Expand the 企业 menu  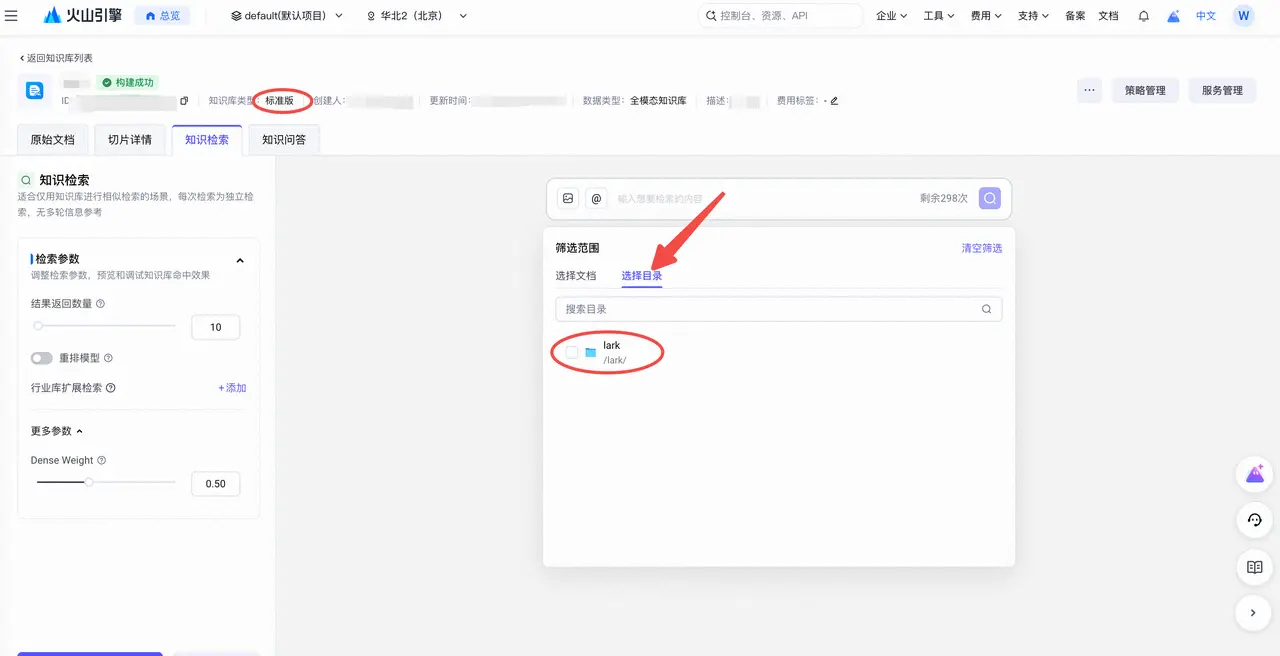tap(891, 16)
